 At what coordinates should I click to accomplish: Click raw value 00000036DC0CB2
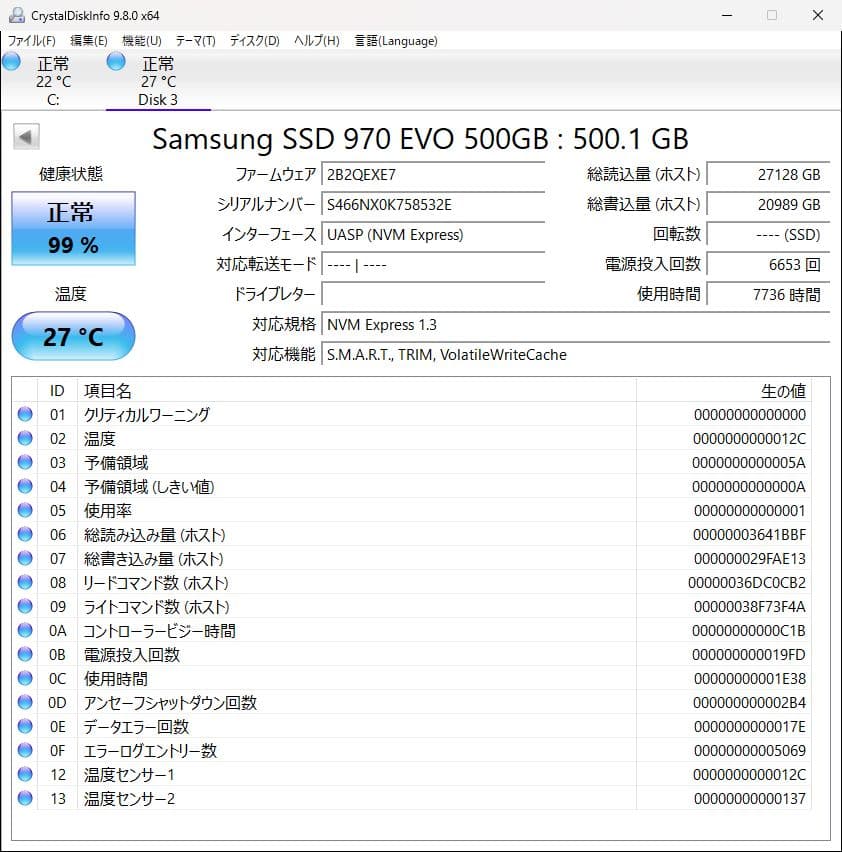747,582
